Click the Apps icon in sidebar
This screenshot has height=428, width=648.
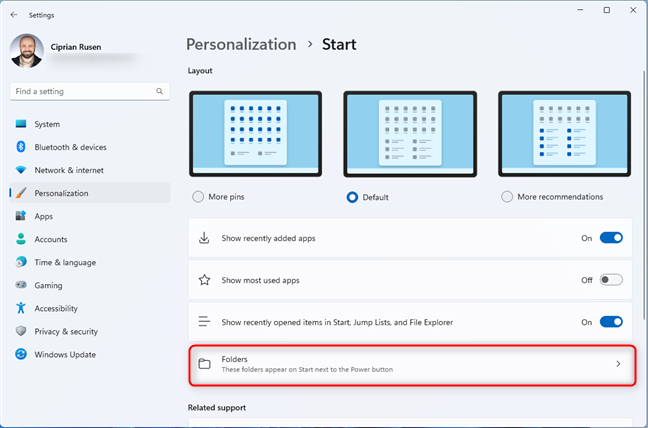click(x=21, y=216)
